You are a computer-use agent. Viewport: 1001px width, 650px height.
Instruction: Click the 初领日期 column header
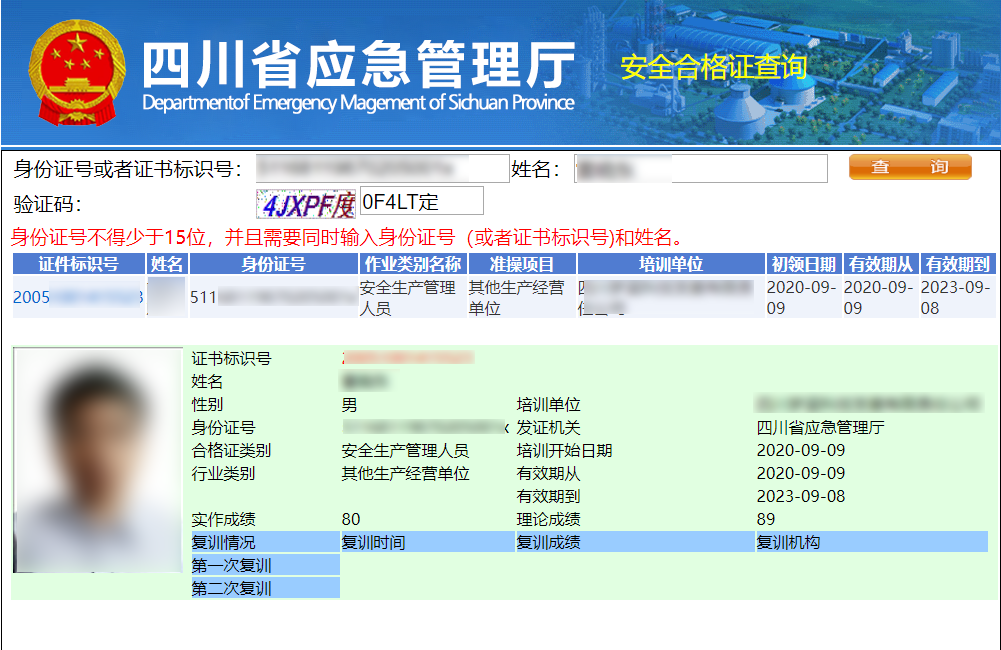coord(804,264)
